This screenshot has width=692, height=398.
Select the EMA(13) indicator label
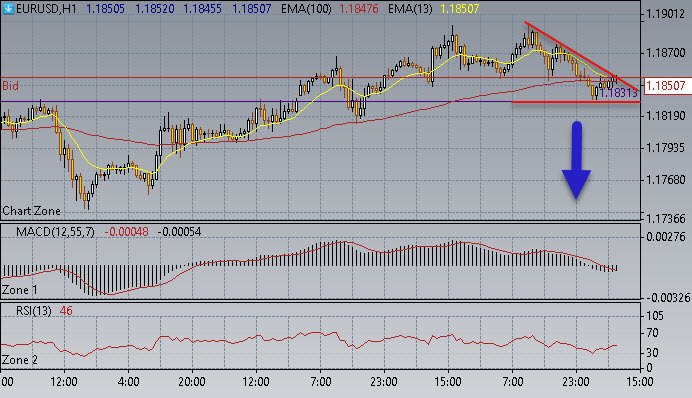tap(410, 8)
